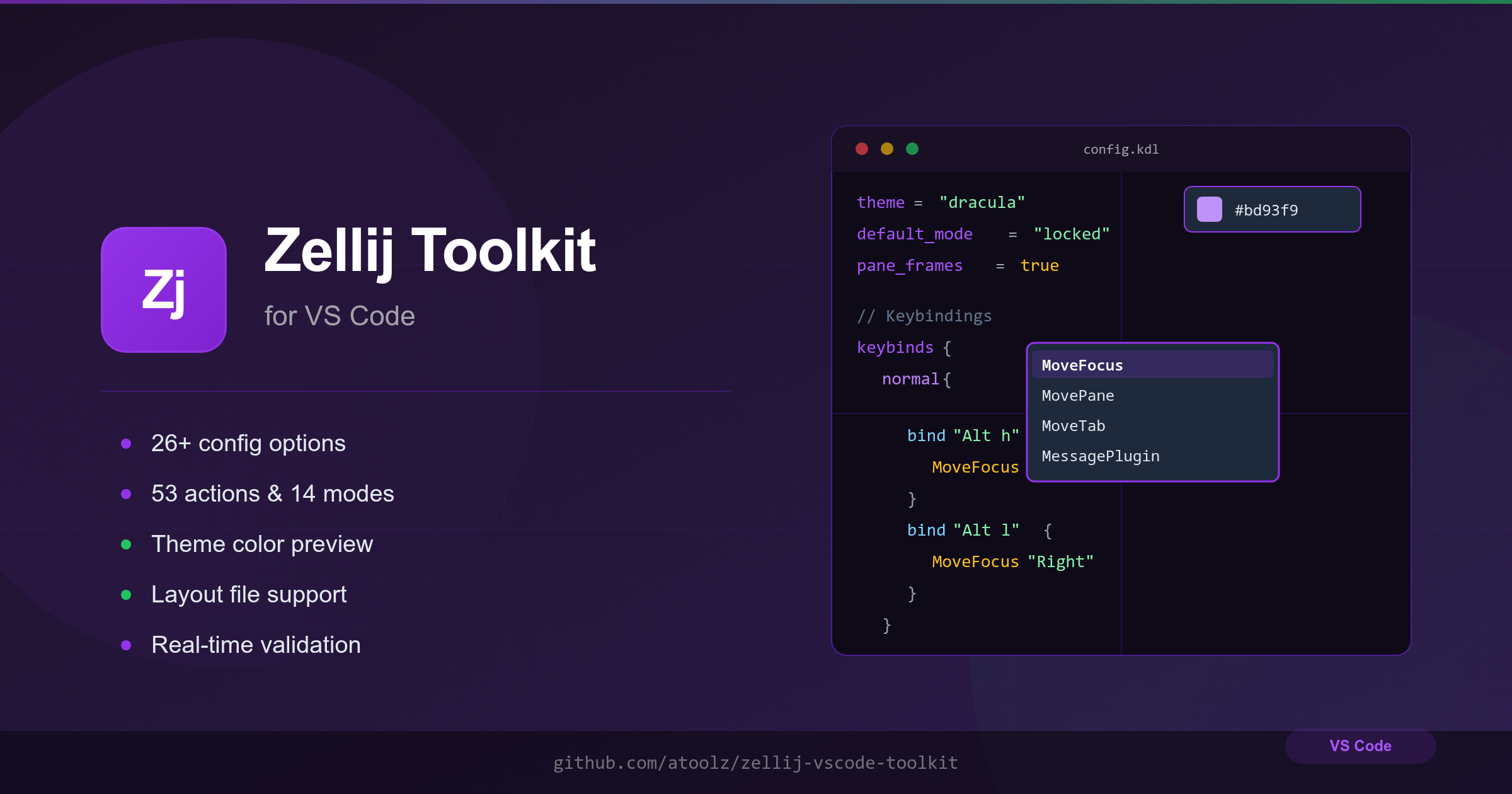Click the purple bullet beside Real-time validation
The image size is (1512, 794).
click(127, 645)
